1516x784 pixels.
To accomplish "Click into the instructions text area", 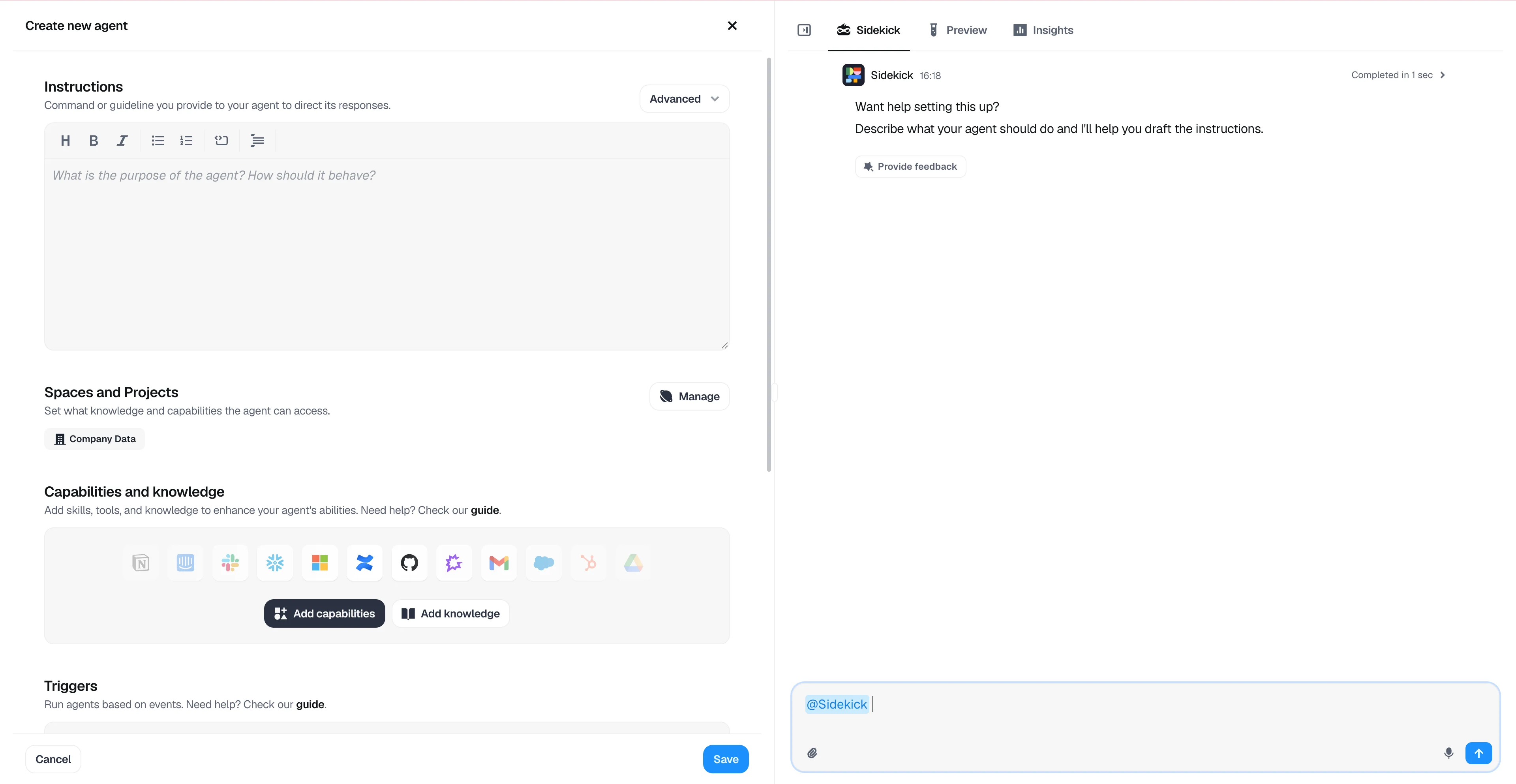I will (387, 253).
